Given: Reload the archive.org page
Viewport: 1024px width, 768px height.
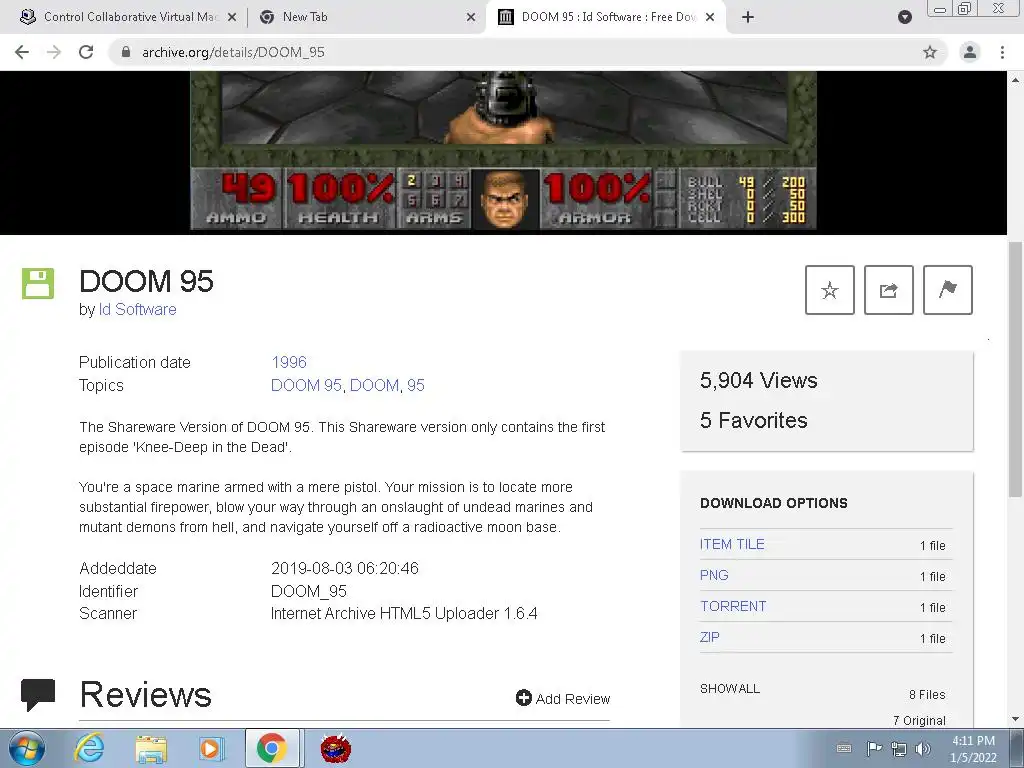Looking at the screenshot, I should (86, 52).
